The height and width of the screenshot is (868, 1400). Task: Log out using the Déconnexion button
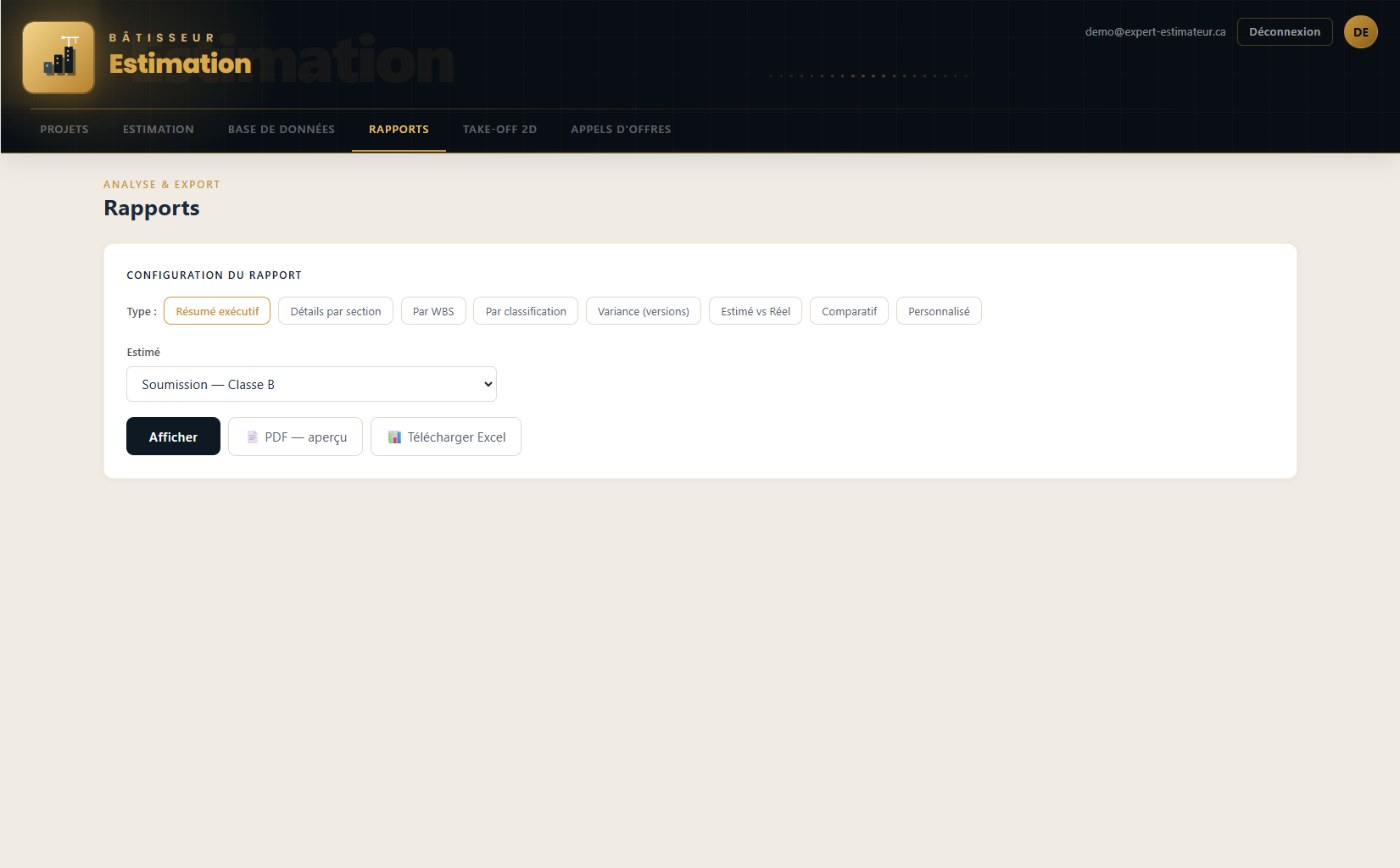pos(1284,32)
